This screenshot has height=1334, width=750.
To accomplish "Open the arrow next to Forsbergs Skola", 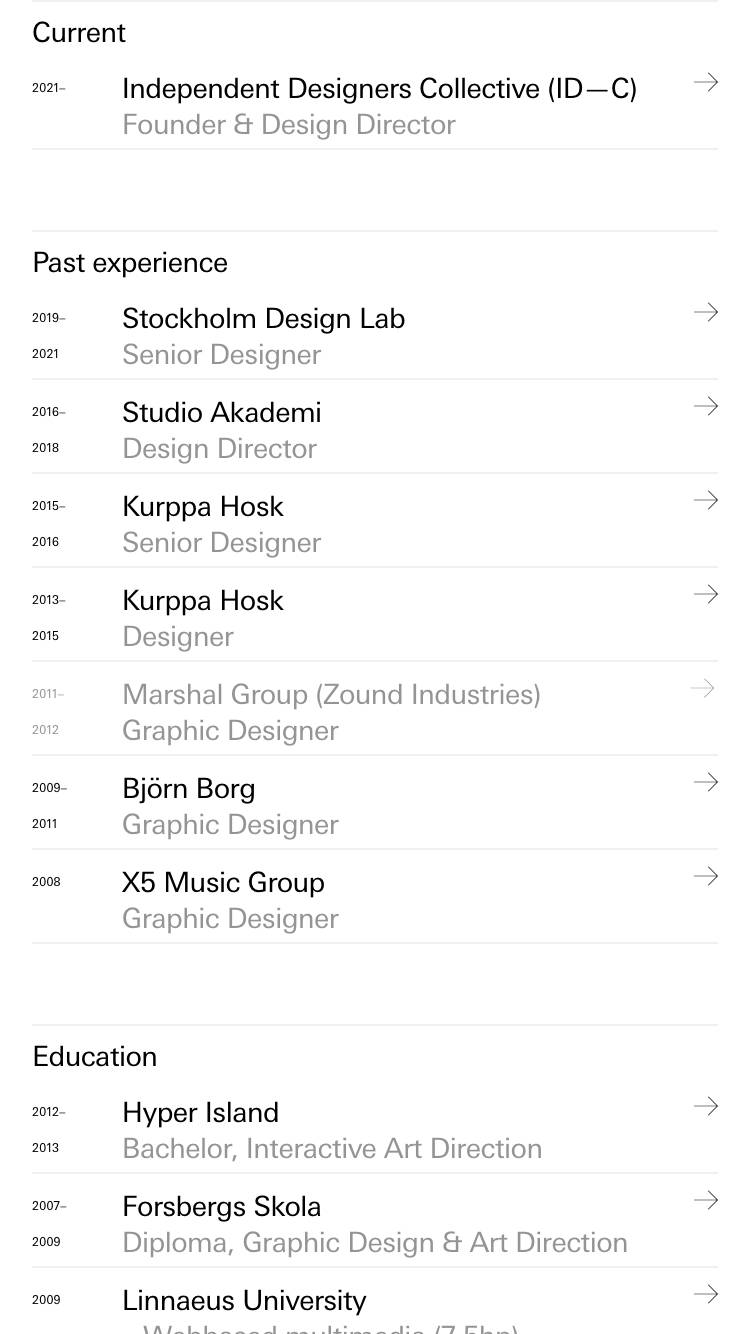I will coord(706,1200).
